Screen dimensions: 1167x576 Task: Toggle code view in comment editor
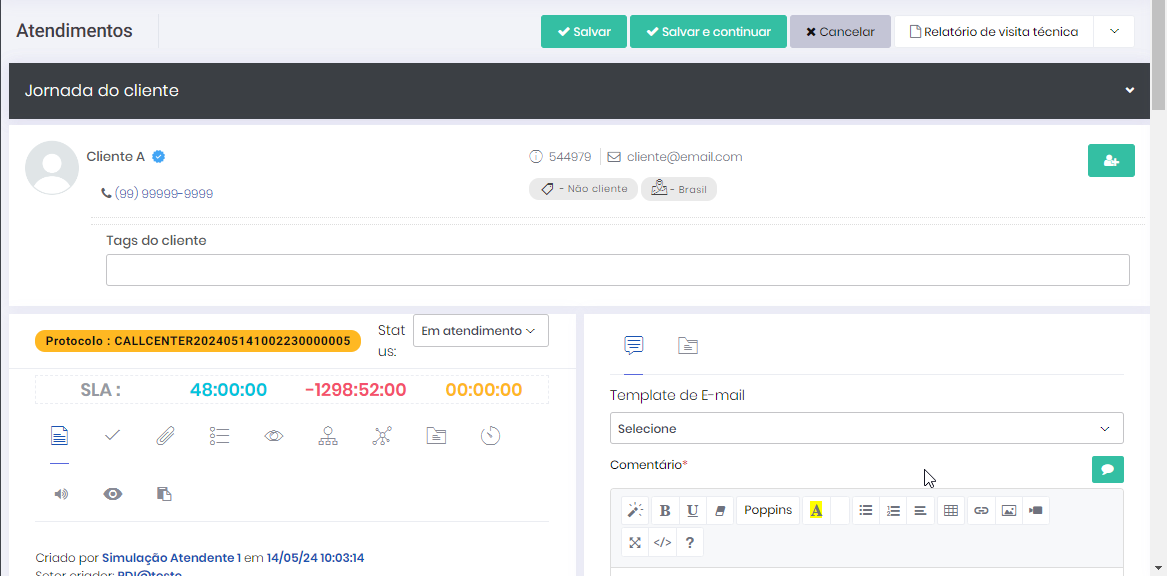click(662, 543)
